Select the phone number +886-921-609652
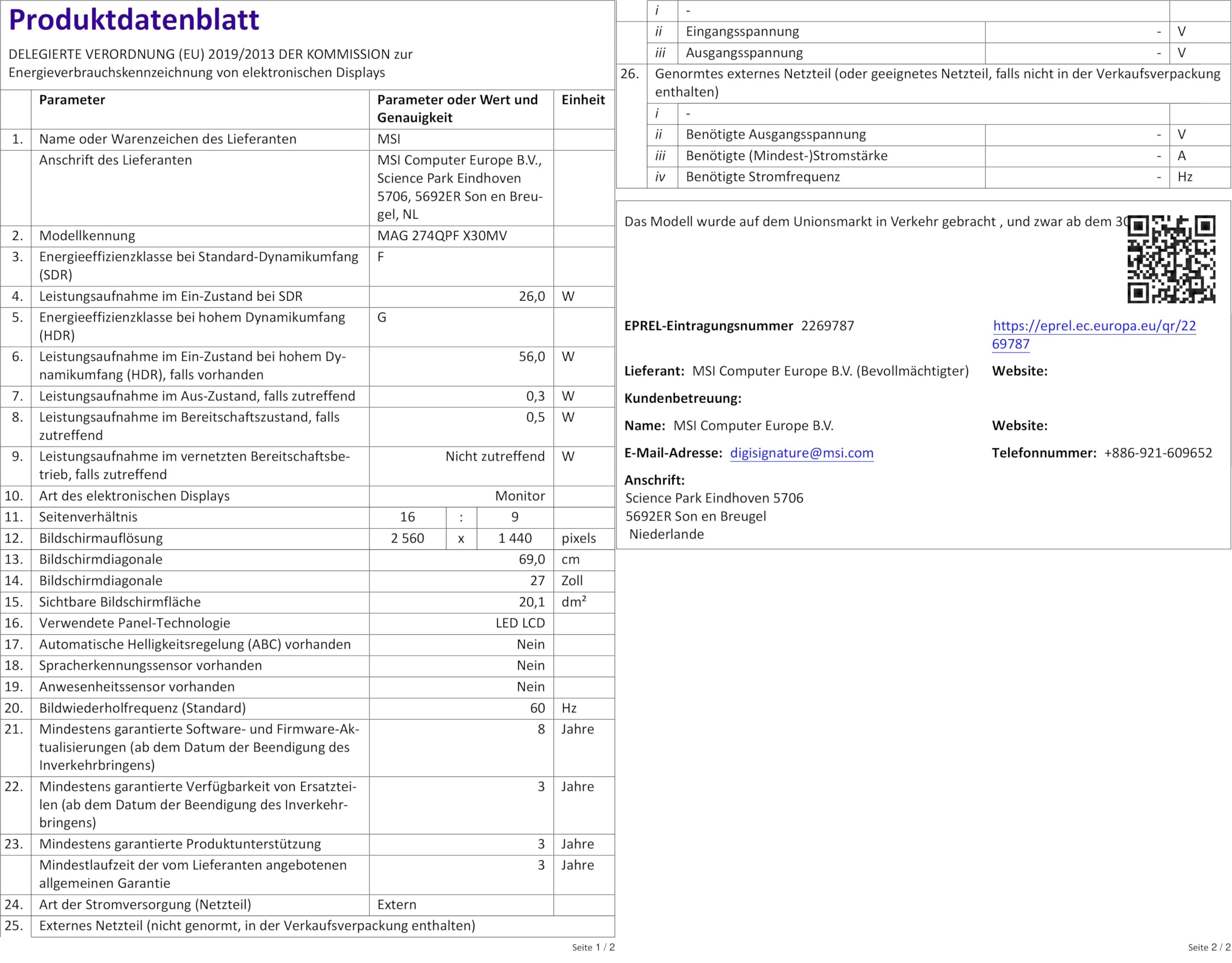This screenshot has width=1232, height=963. click(1157, 453)
